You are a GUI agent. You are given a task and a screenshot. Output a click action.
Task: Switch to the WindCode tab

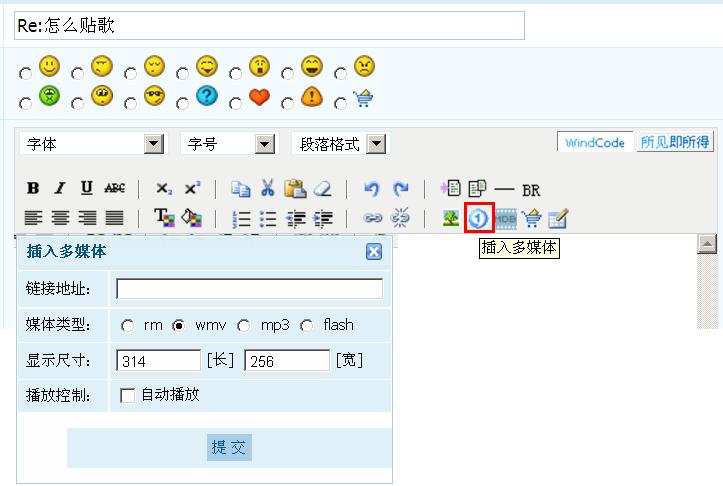tap(594, 143)
